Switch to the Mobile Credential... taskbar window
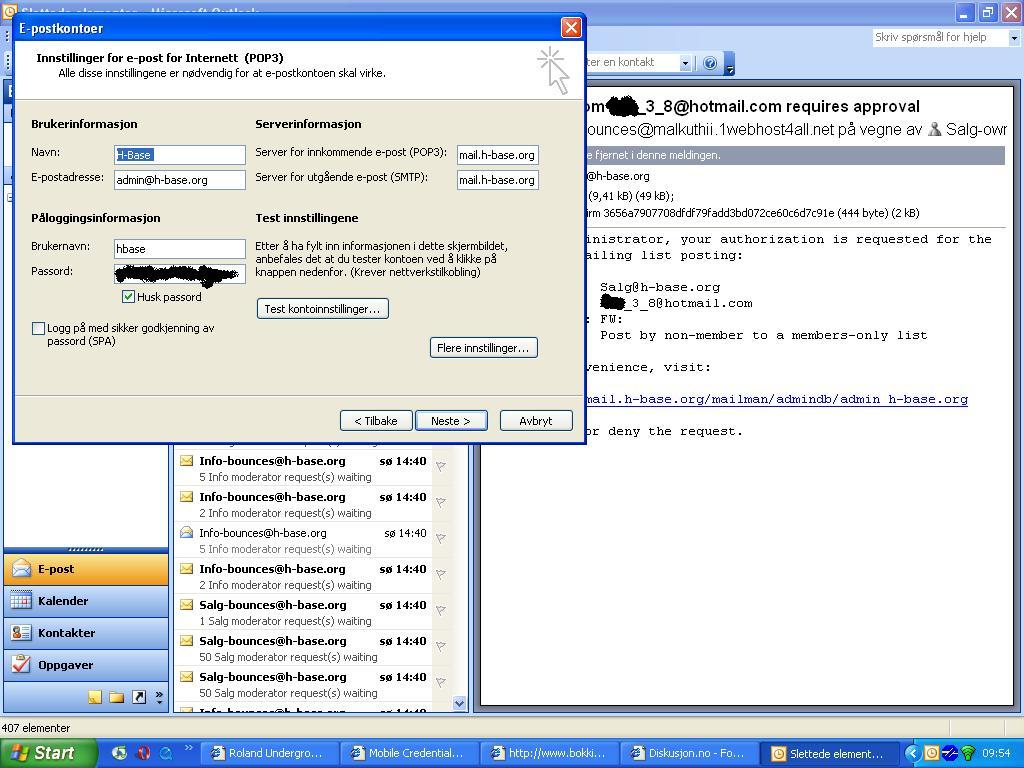 409,753
